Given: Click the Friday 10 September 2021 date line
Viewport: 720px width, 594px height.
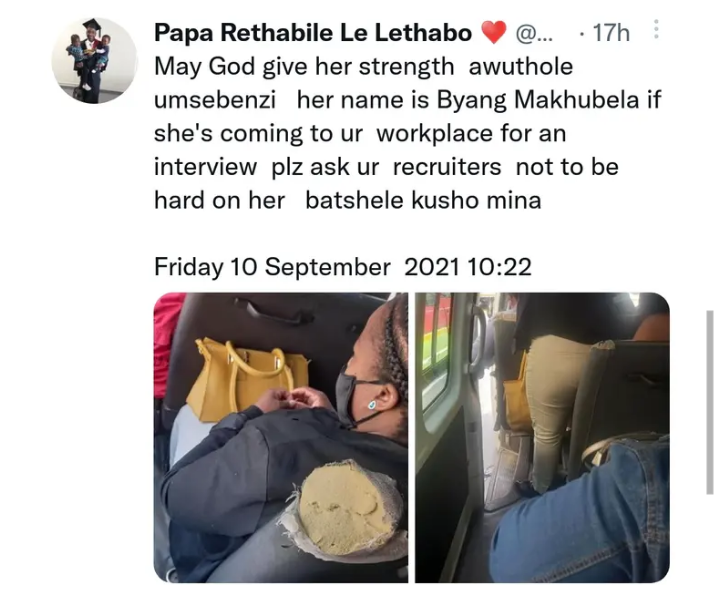Looking at the screenshot, I should pos(343,267).
